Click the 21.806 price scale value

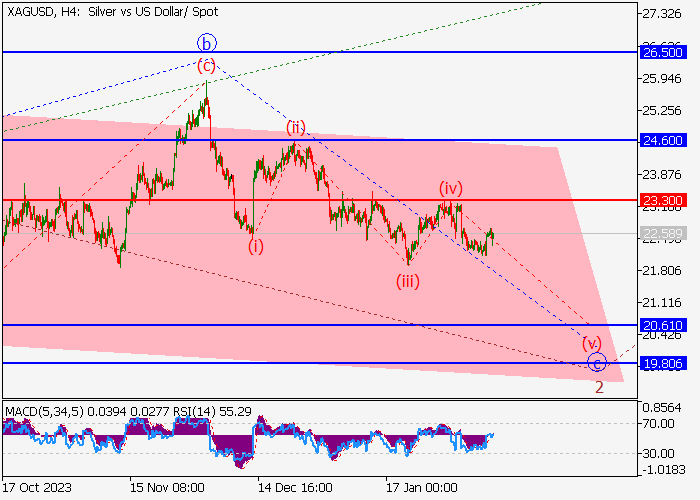662,271
